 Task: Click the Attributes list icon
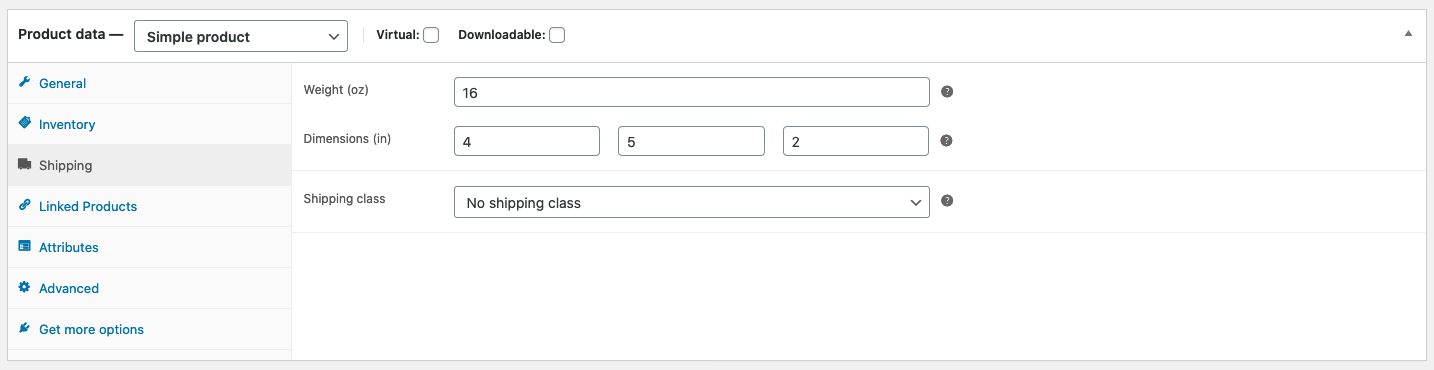coord(25,246)
